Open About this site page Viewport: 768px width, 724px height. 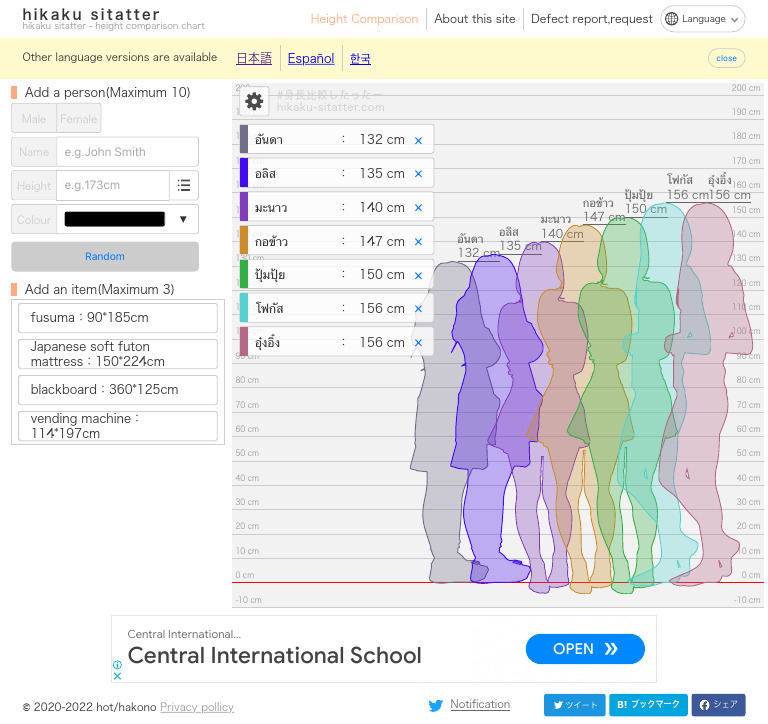475,19
